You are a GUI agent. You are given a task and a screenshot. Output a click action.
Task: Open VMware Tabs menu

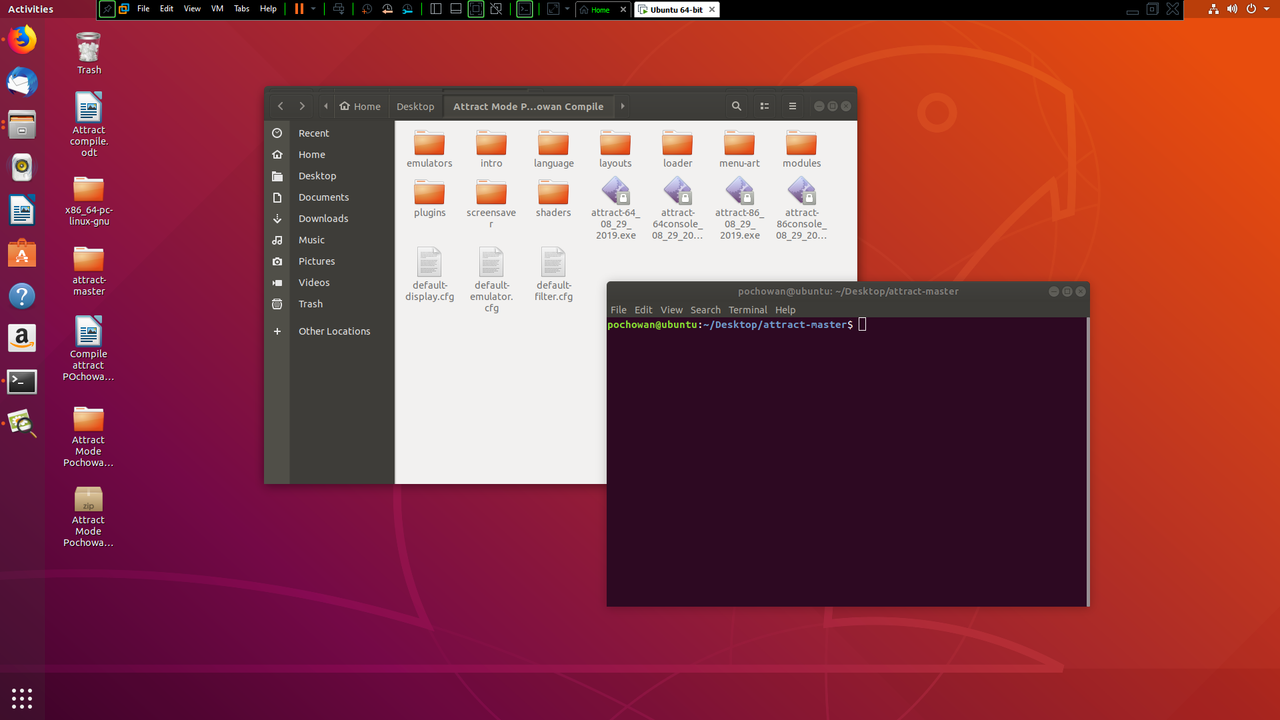[242, 9]
